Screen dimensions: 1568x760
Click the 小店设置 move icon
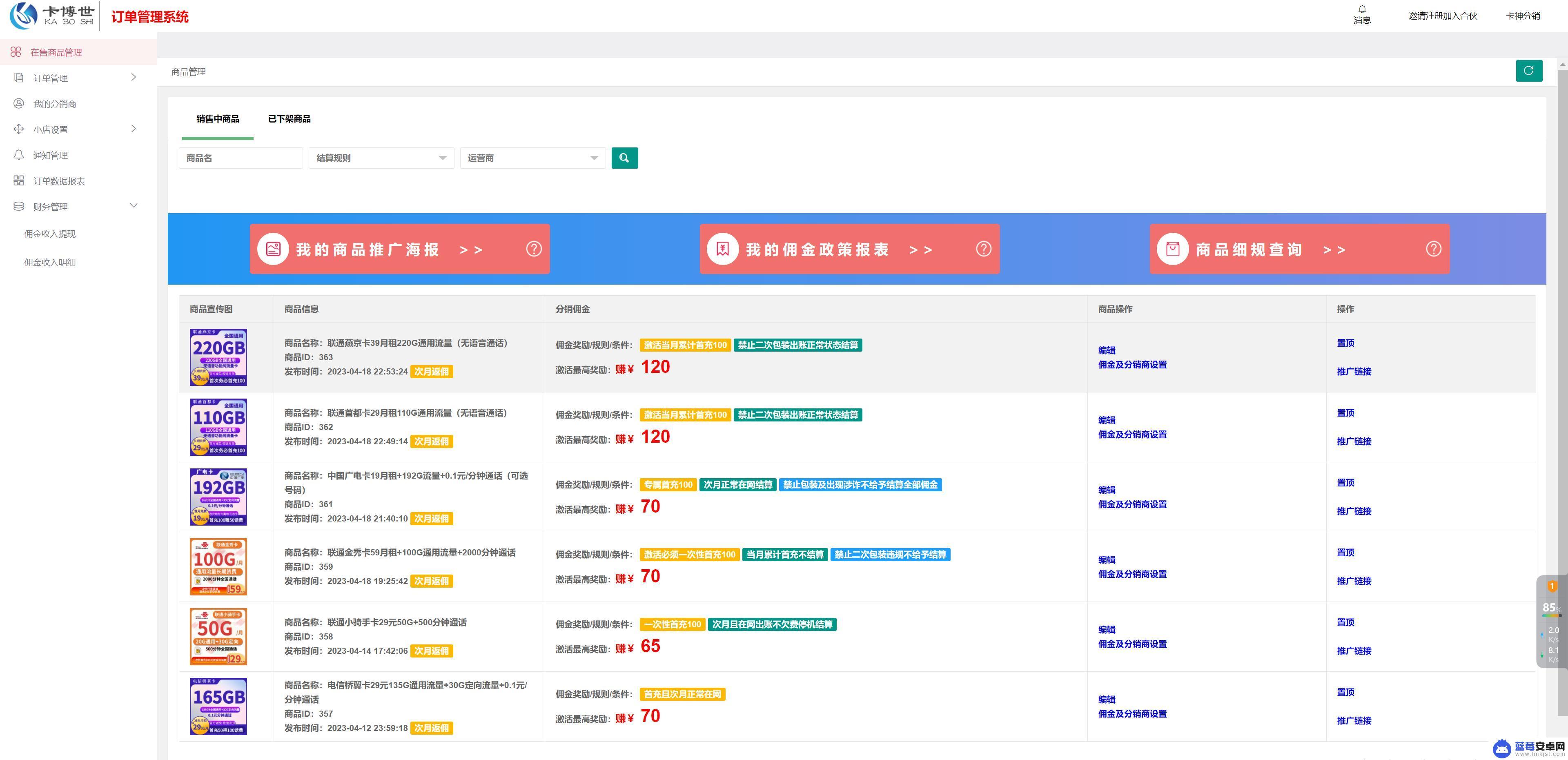pyautogui.click(x=19, y=129)
